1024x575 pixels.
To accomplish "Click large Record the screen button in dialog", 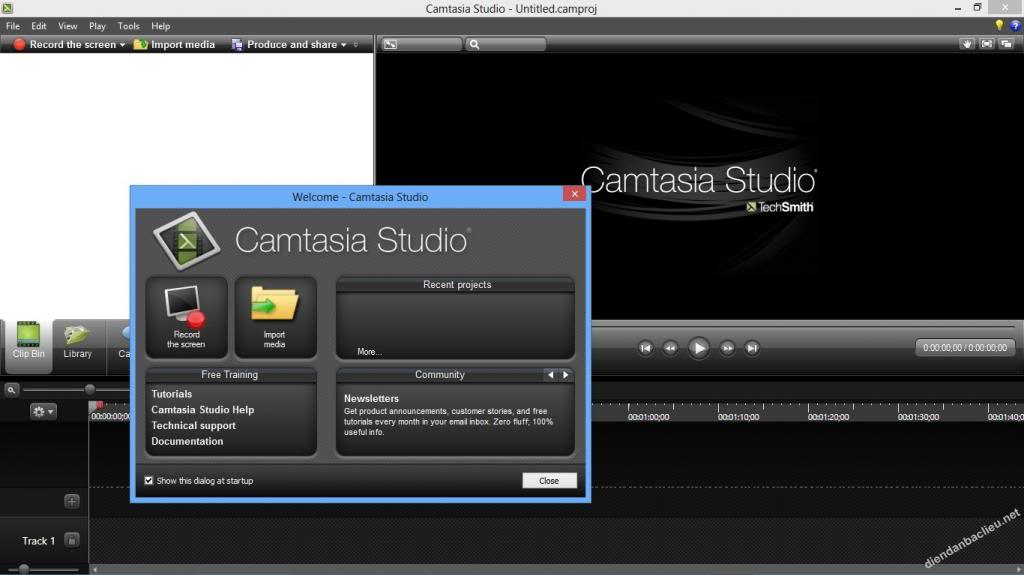I will 186,317.
